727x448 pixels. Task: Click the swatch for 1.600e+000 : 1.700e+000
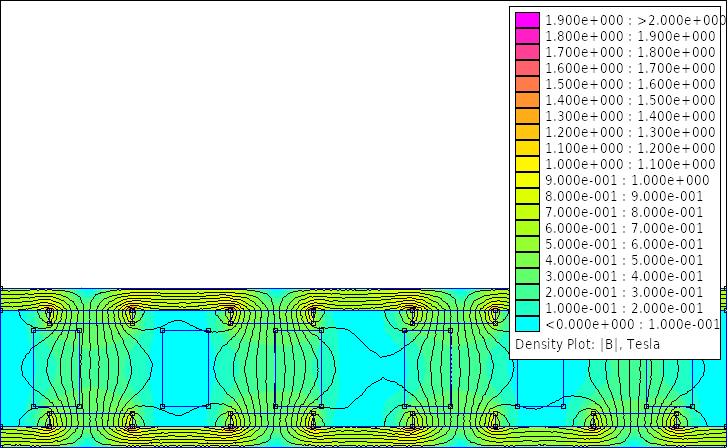(527, 68)
